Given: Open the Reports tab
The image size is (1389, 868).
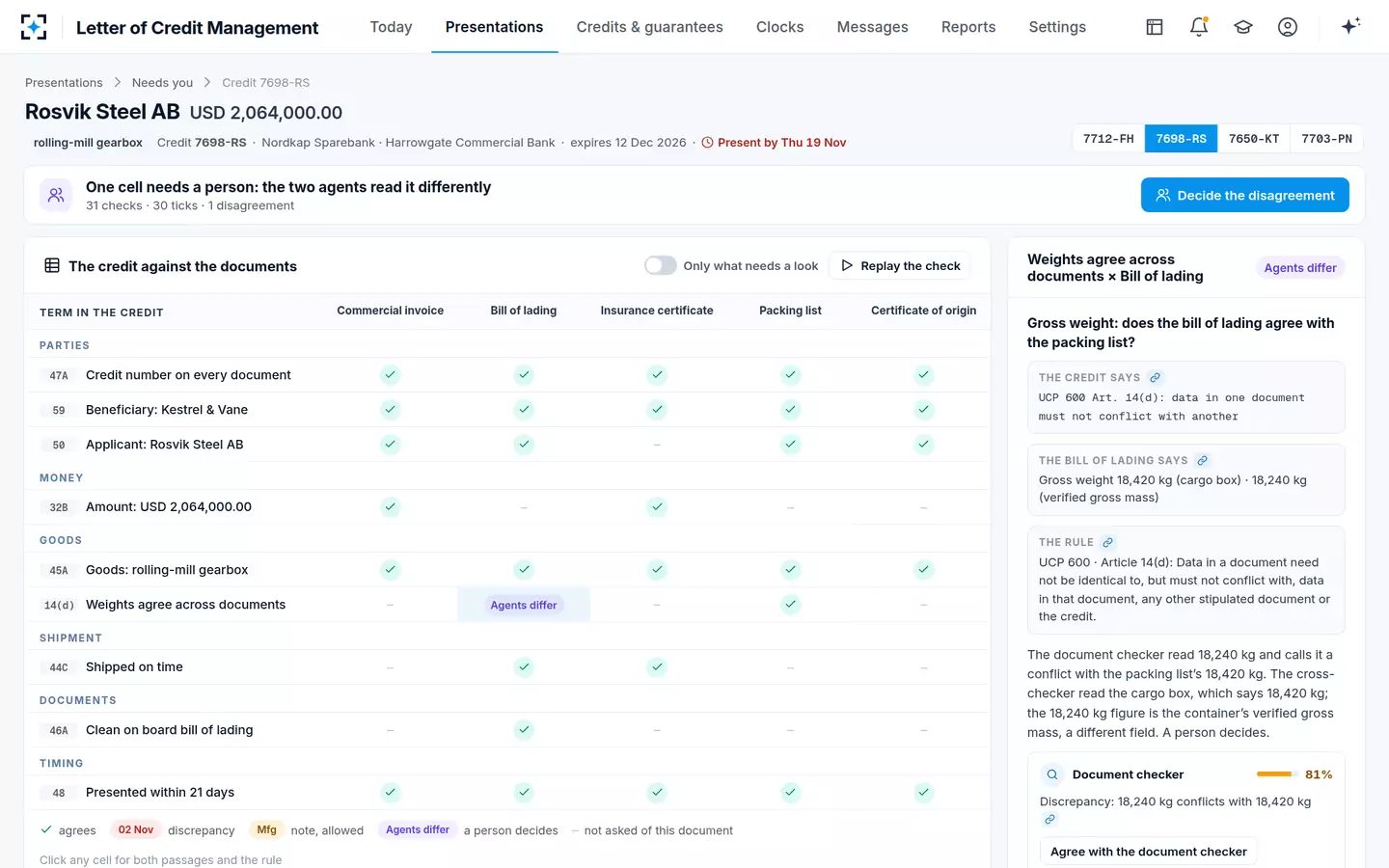Looking at the screenshot, I should [x=968, y=27].
